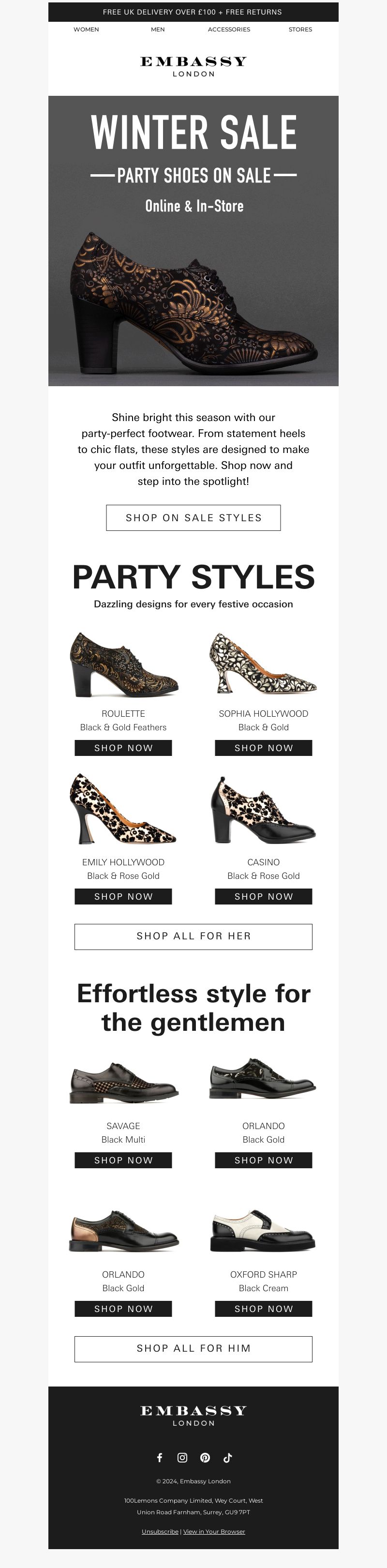Shop now for Sophia Hollywood heels
This screenshot has width=387, height=1568.
[264, 748]
